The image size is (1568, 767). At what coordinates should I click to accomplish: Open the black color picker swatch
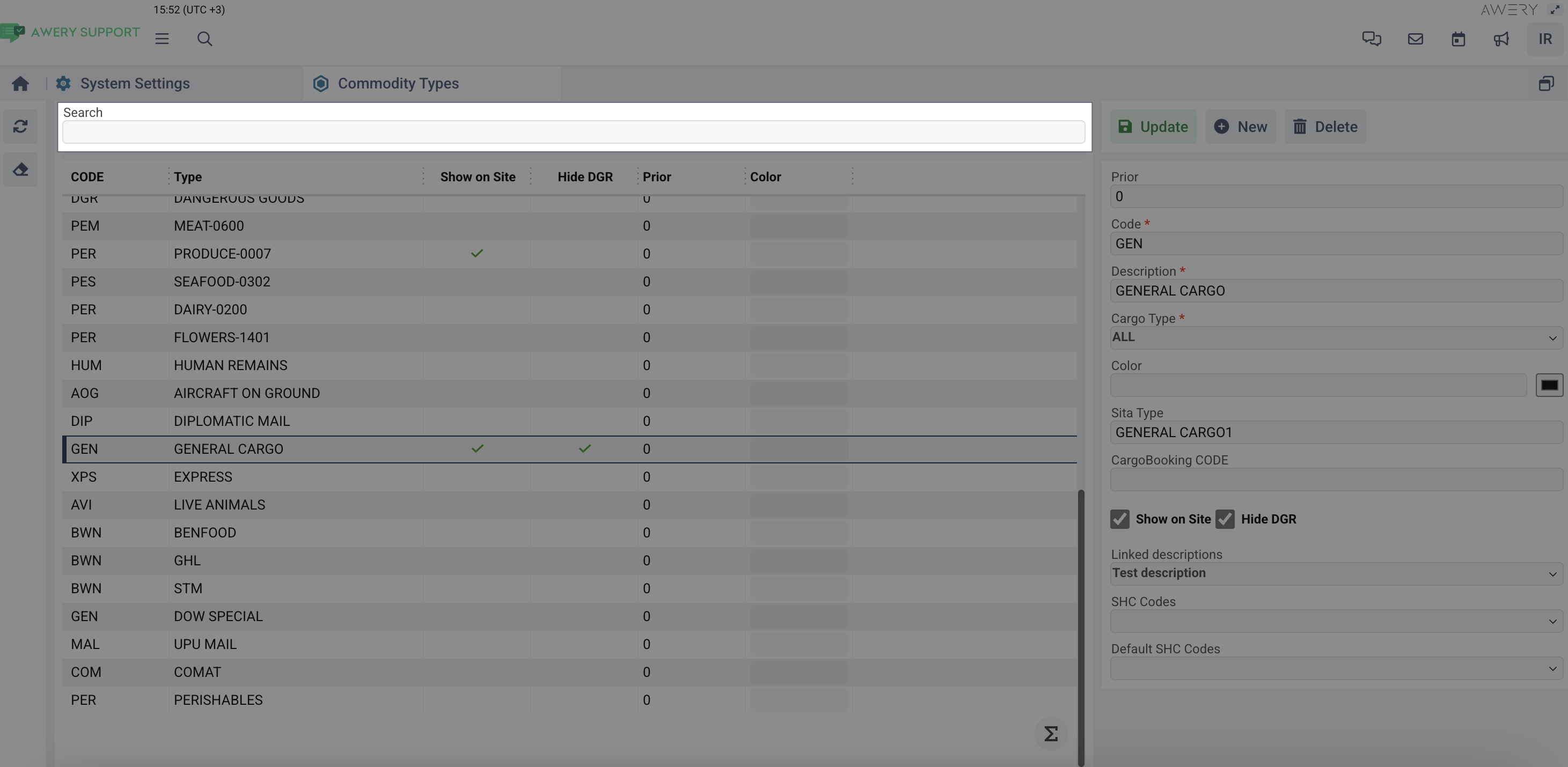1549,385
